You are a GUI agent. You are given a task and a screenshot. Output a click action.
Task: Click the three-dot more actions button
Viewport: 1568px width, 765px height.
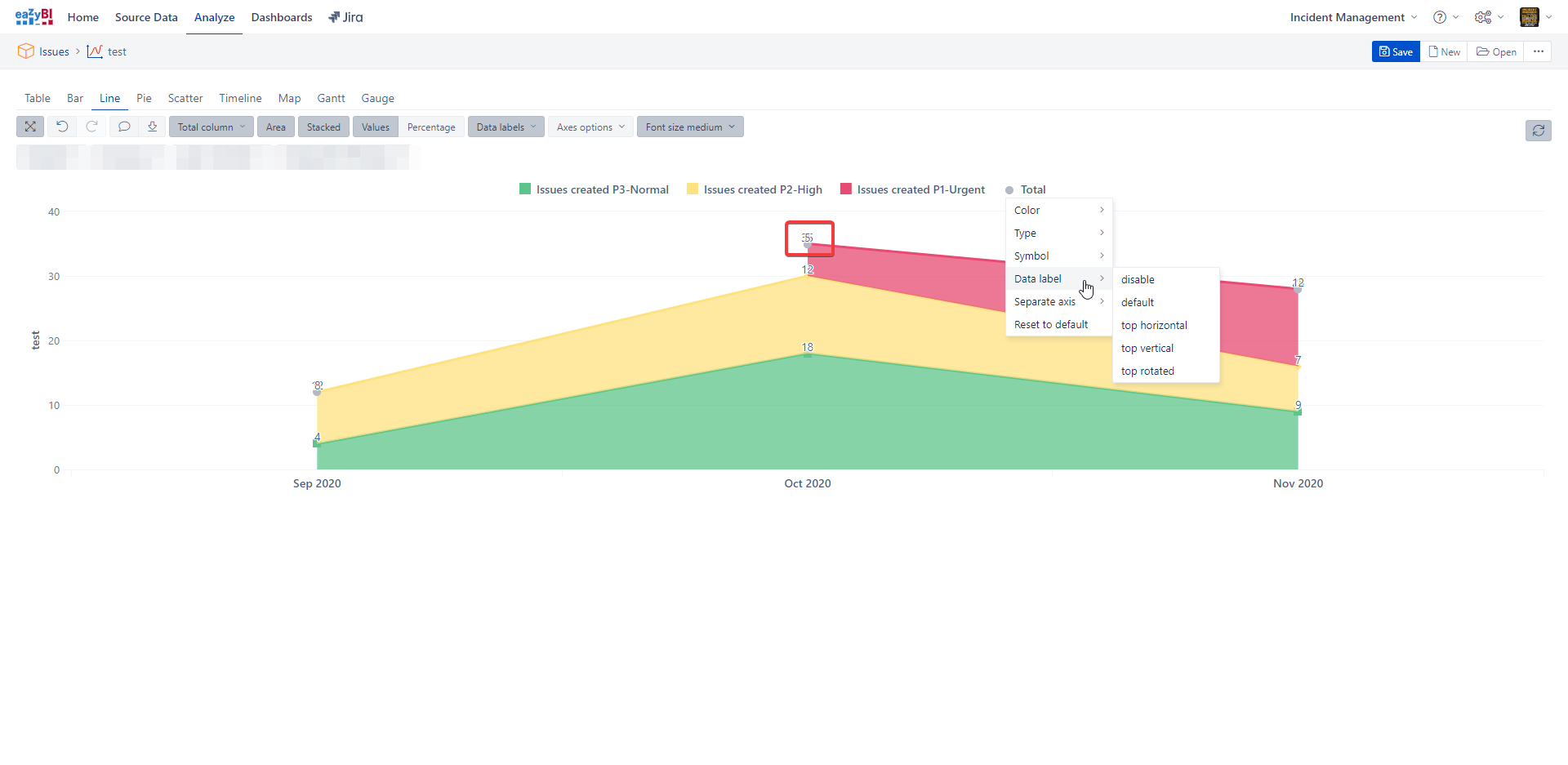coord(1538,51)
